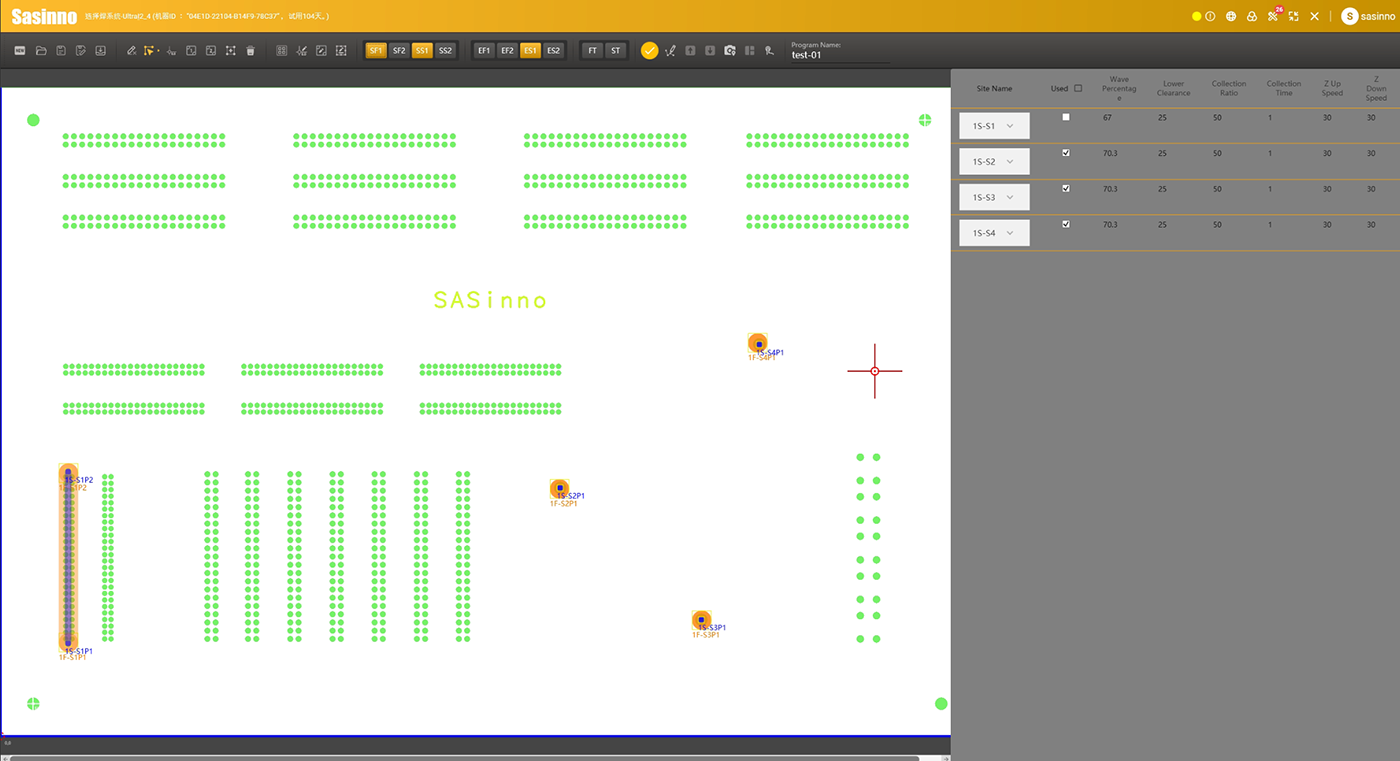The height and width of the screenshot is (761, 1400).
Task: Click the square icon labeled 2
Action: point(211,50)
